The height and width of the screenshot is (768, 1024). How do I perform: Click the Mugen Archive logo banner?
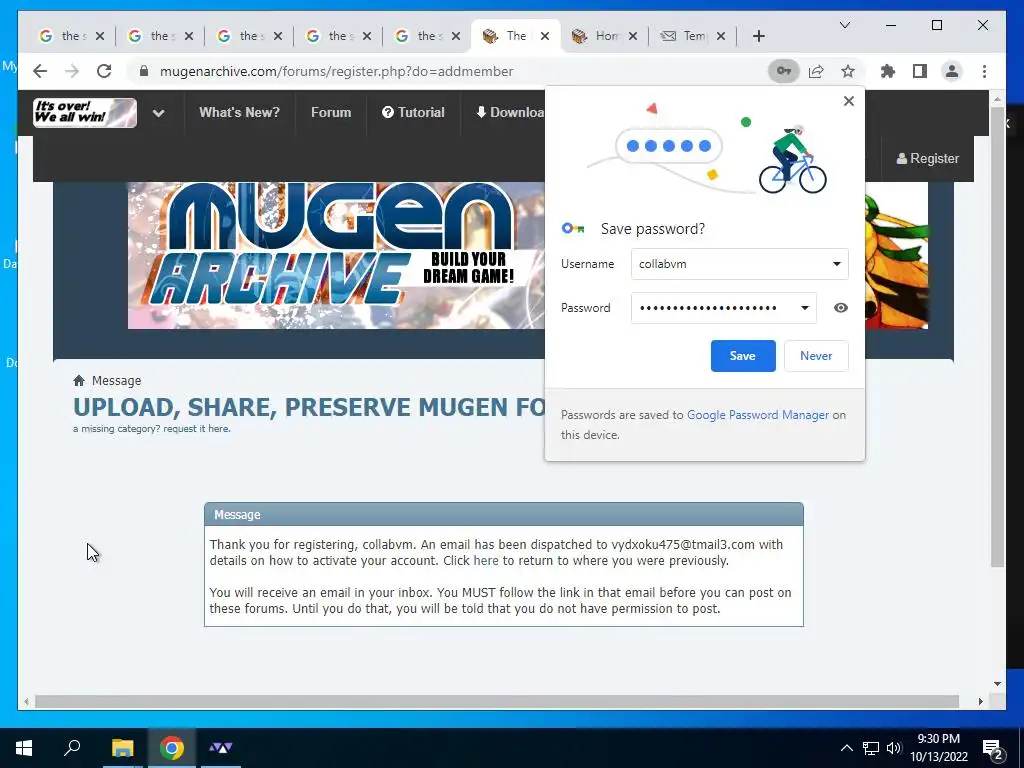pyautogui.click(x=336, y=255)
